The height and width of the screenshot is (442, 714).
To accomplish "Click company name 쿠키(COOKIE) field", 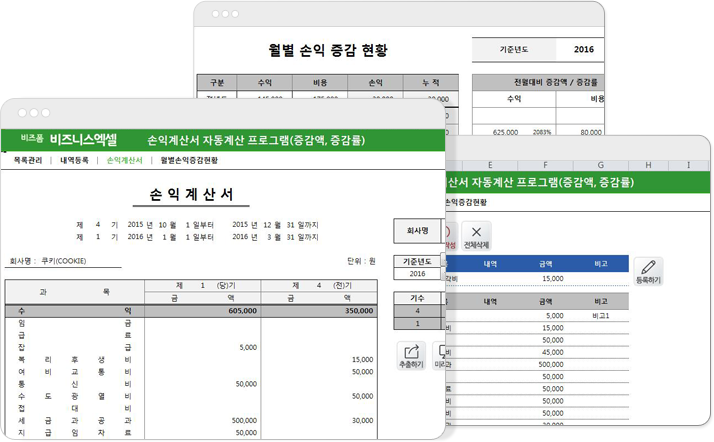I will 63,261.
